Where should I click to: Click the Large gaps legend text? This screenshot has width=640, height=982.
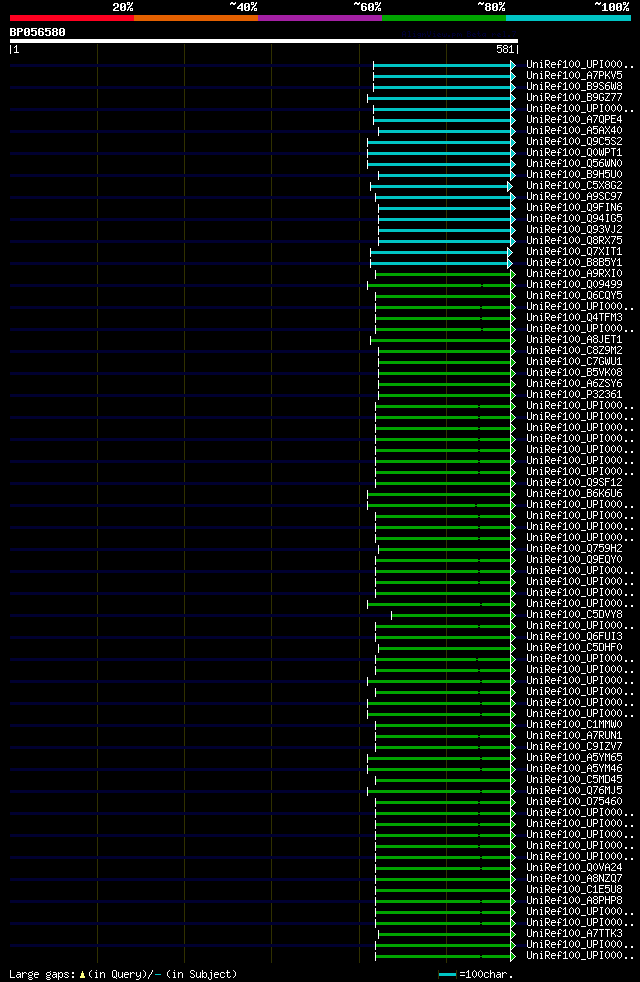(123, 974)
